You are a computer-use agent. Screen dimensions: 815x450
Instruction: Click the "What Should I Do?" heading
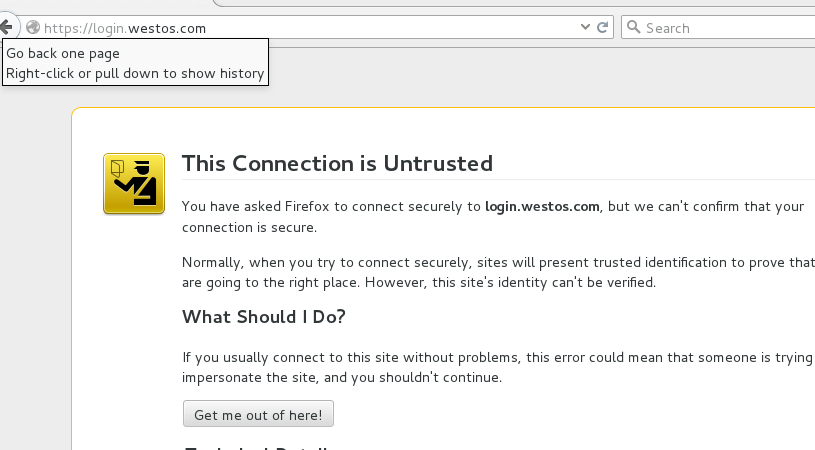point(264,316)
